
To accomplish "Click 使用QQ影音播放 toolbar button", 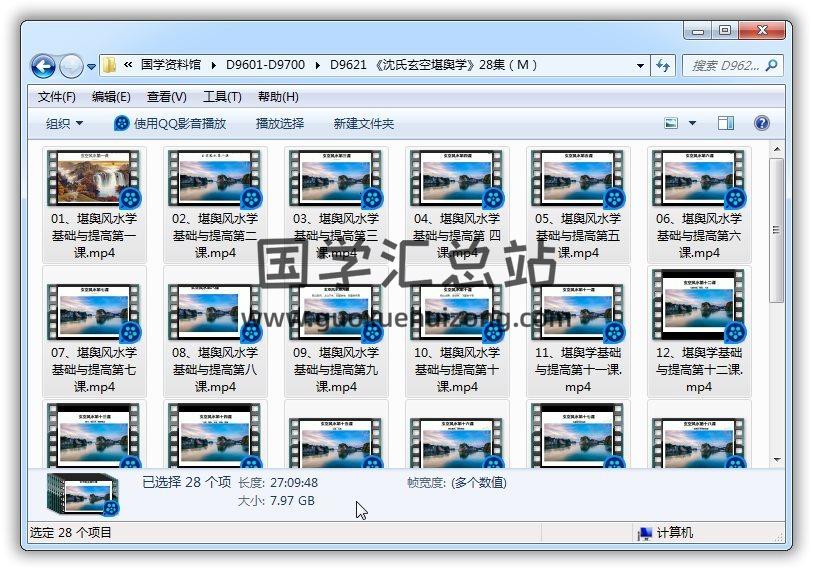I will (x=170, y=123).
